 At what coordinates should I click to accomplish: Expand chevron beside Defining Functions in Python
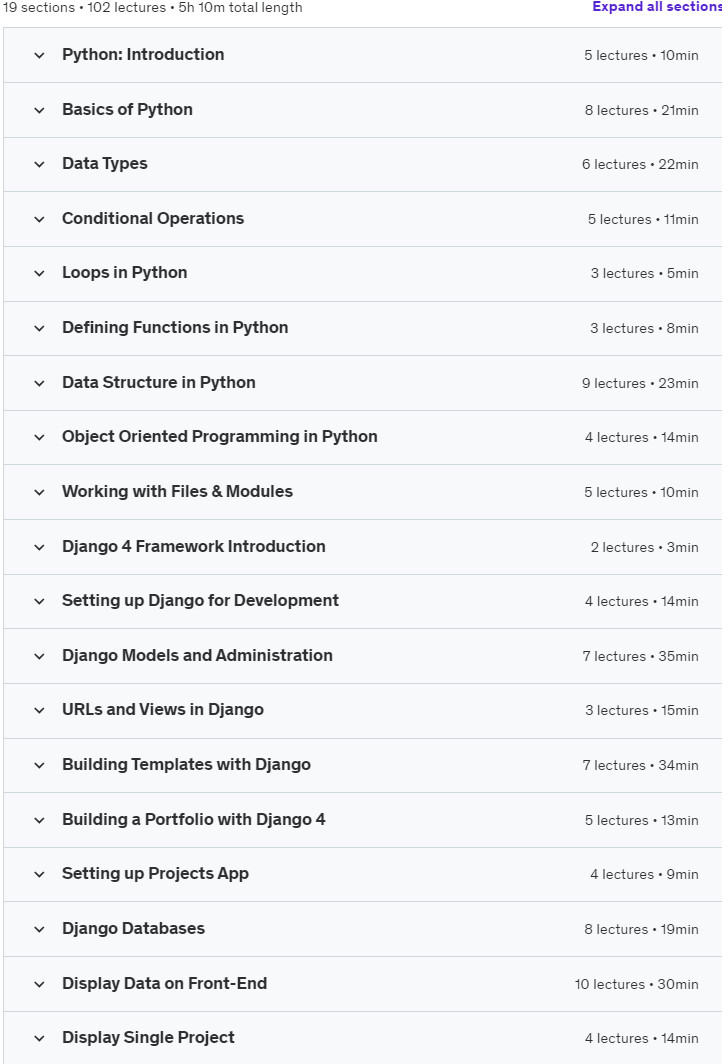coord(39,328)
